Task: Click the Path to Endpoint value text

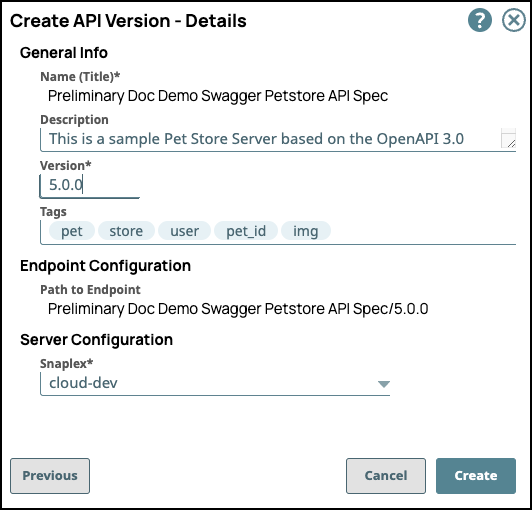Action: (238, 309)
